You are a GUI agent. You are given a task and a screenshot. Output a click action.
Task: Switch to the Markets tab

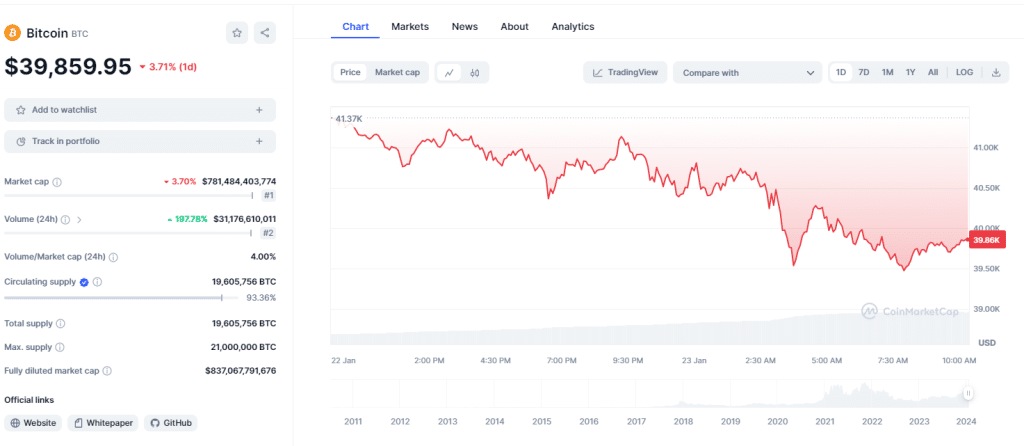410,27
